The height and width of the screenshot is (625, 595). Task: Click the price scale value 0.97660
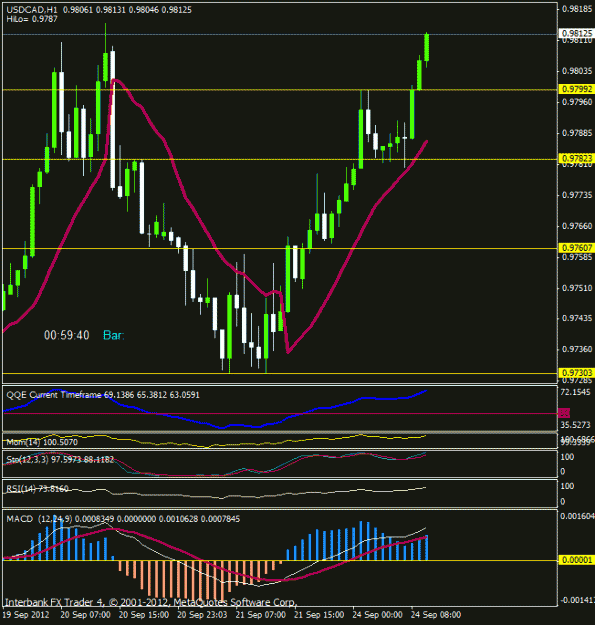coord(577,226)
